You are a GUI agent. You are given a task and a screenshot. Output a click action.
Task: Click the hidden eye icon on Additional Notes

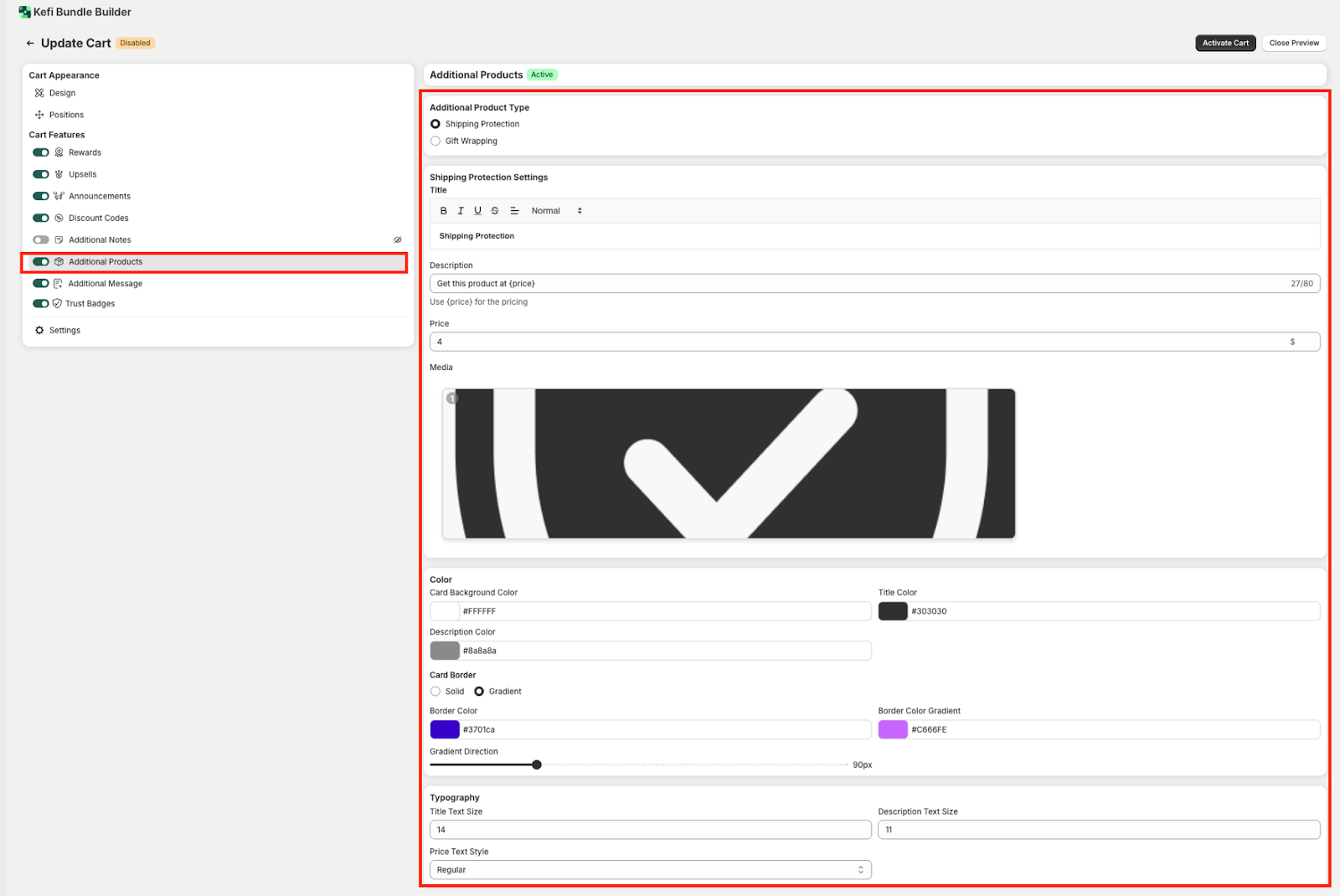click(398, 239)
